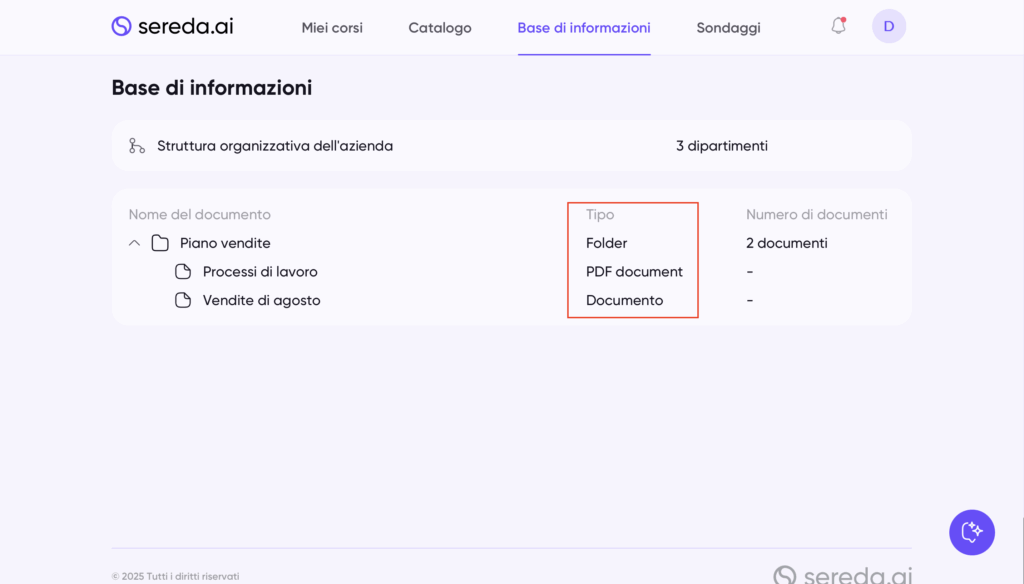
Task: Open the user profile avatar D
Action: click(888, 26)
